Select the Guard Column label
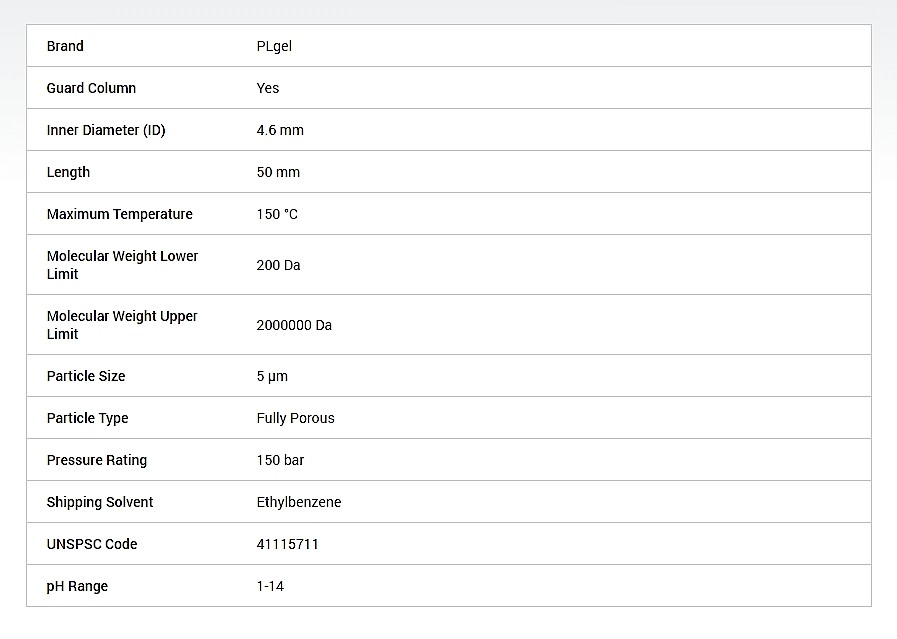 pyautogui.click(x=91, y=88)
